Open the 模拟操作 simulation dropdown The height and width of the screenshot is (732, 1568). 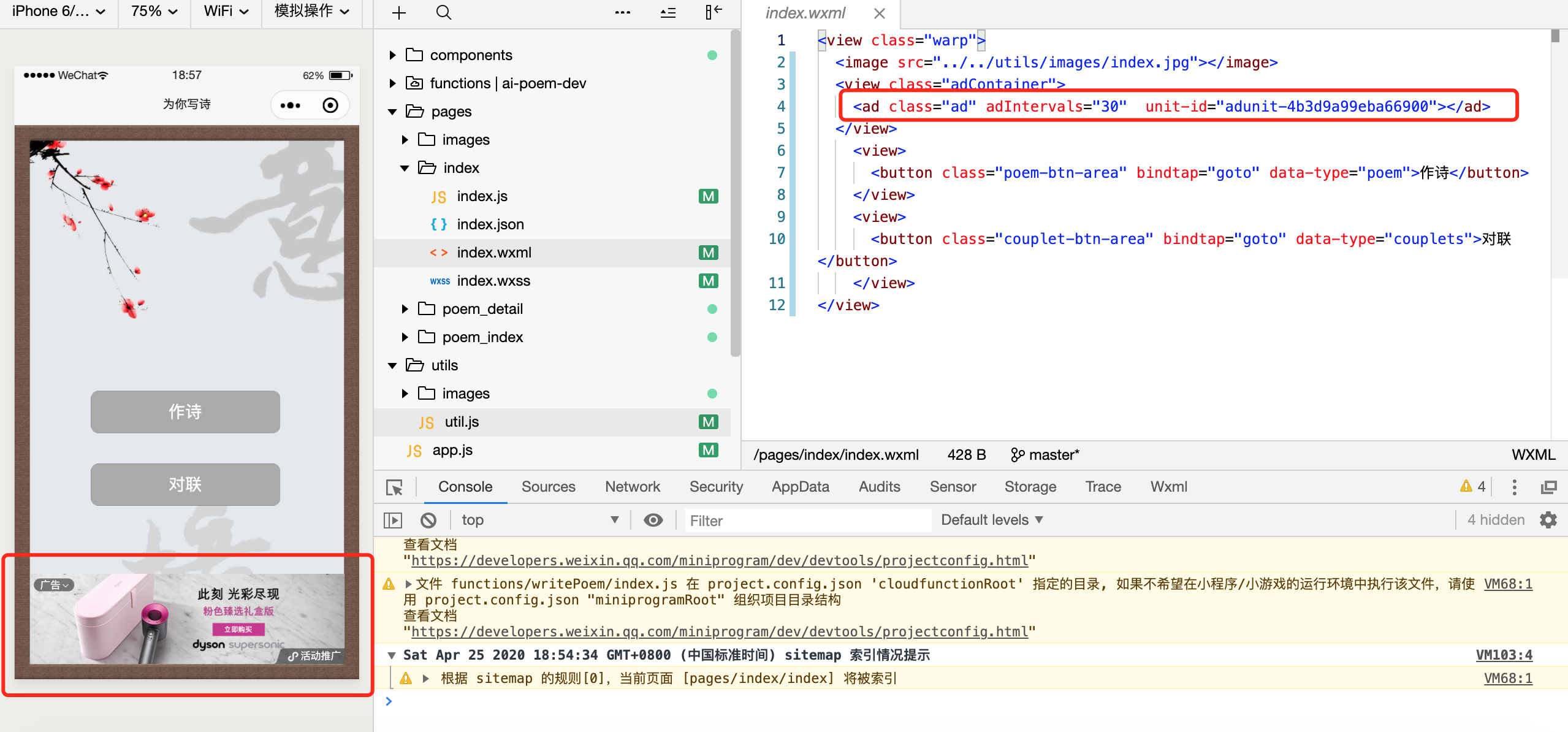tap(312, 12)
